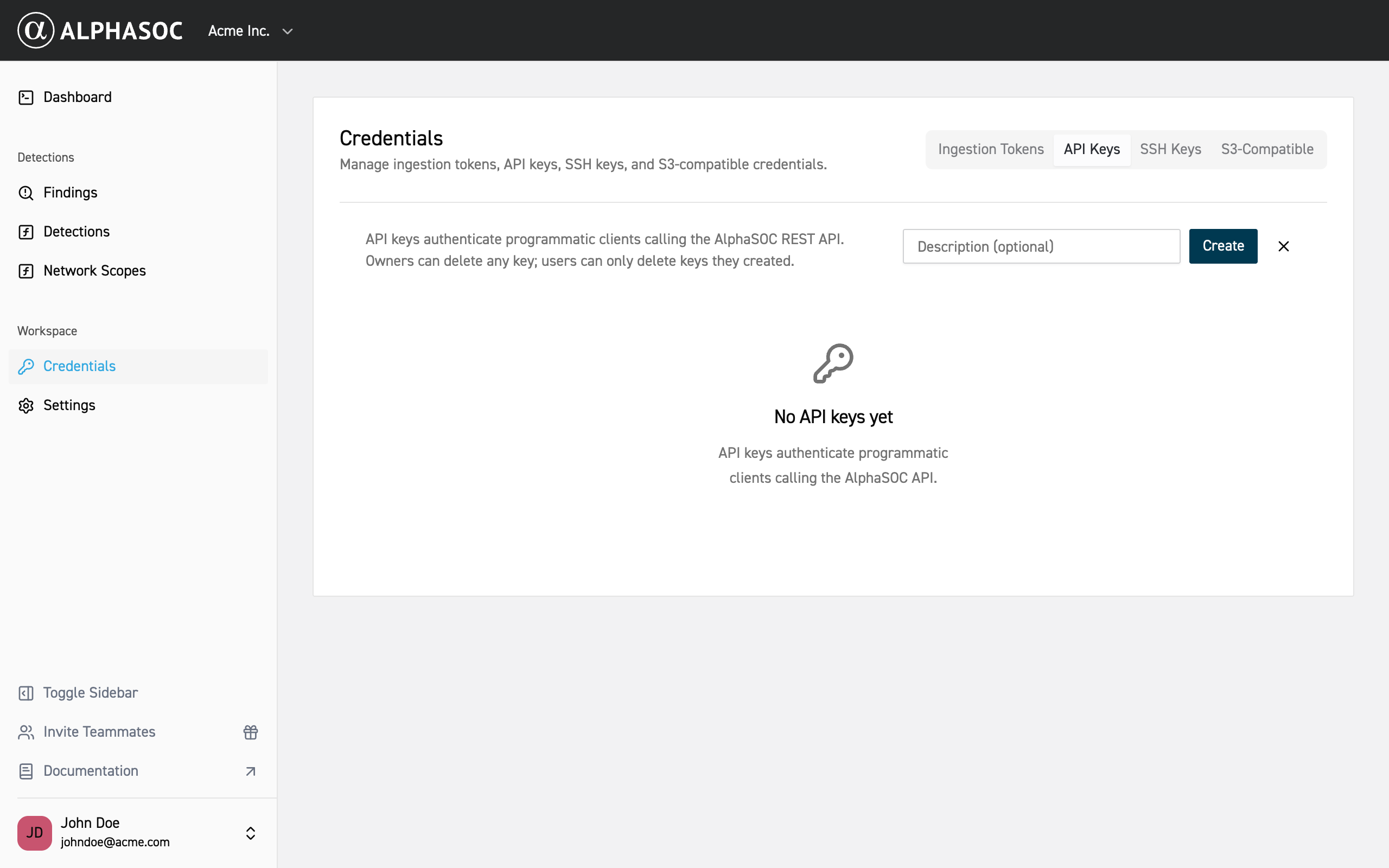
Task: Focus the Description (optional) input field
Action: coord(1041,246)
